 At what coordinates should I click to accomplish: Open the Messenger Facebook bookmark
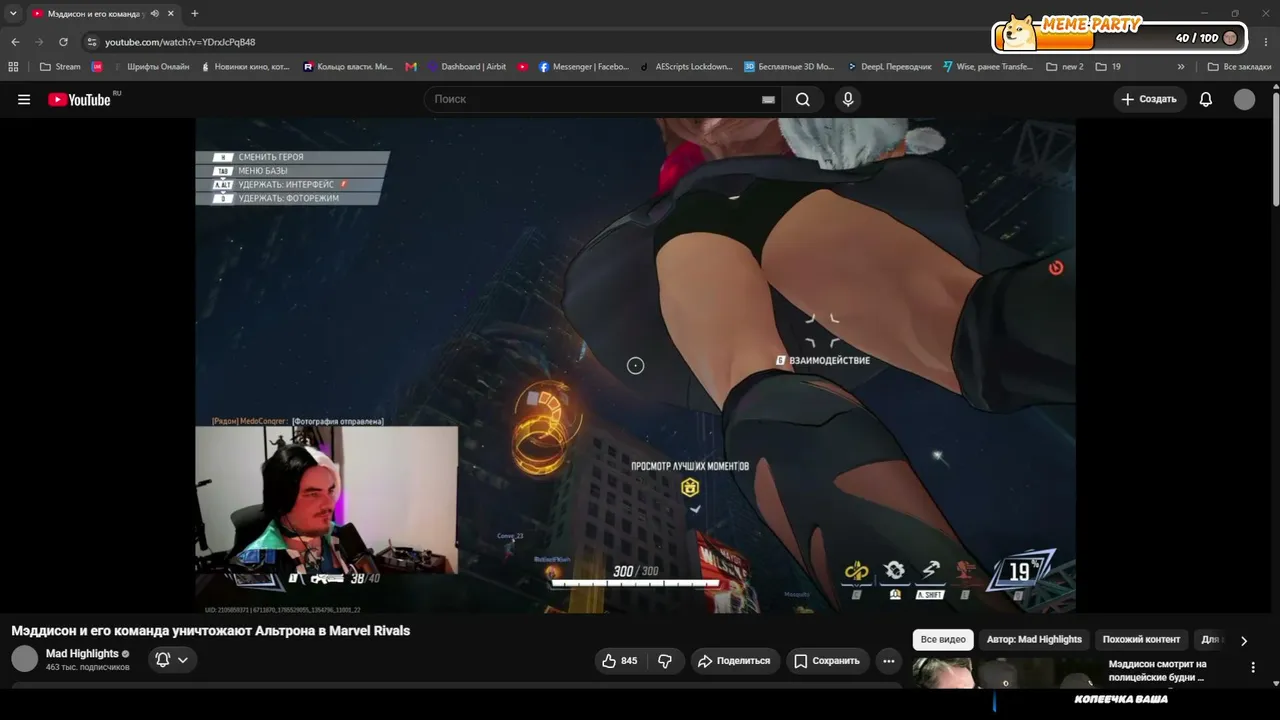pos(584,67)
